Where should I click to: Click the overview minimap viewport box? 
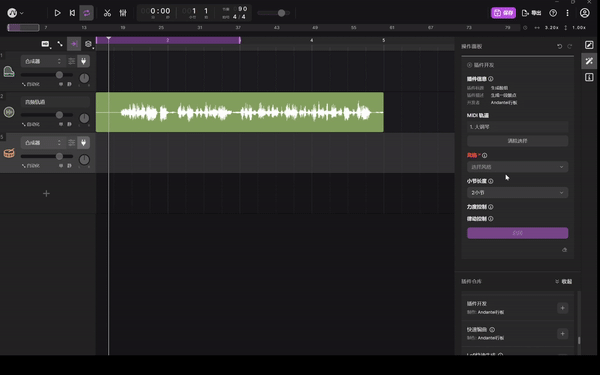[24, 28]
